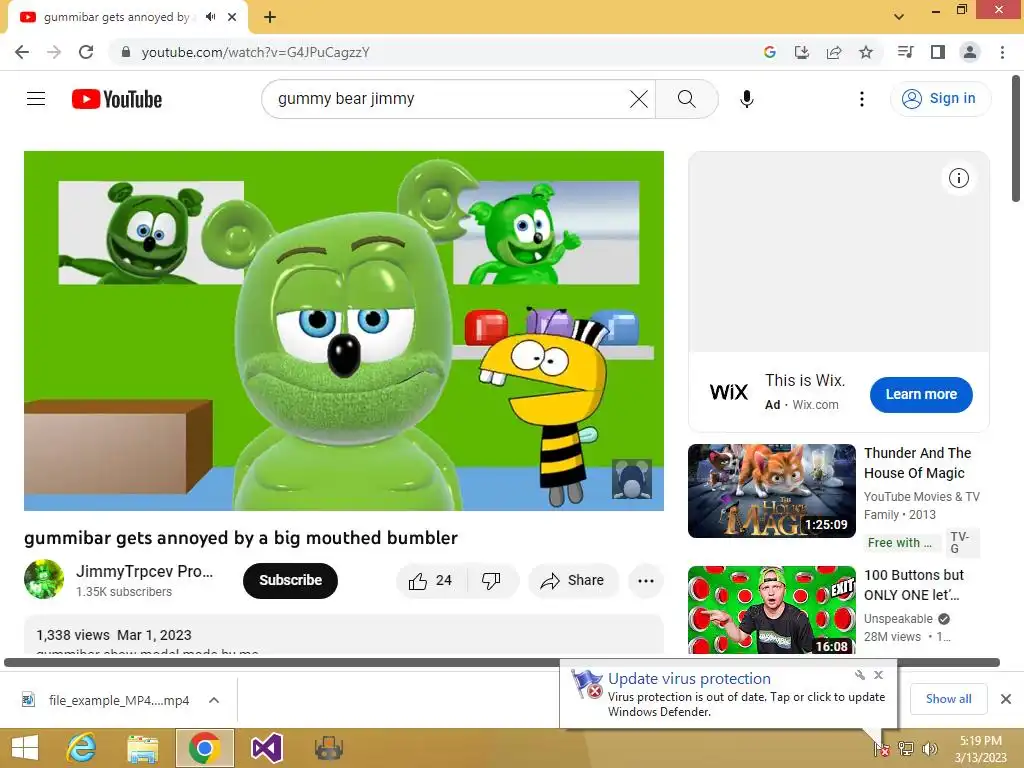Screen dimensions: 1024x768
Task: Subscribe to JimmyTrpcev channel
Action: click(290, 581)
